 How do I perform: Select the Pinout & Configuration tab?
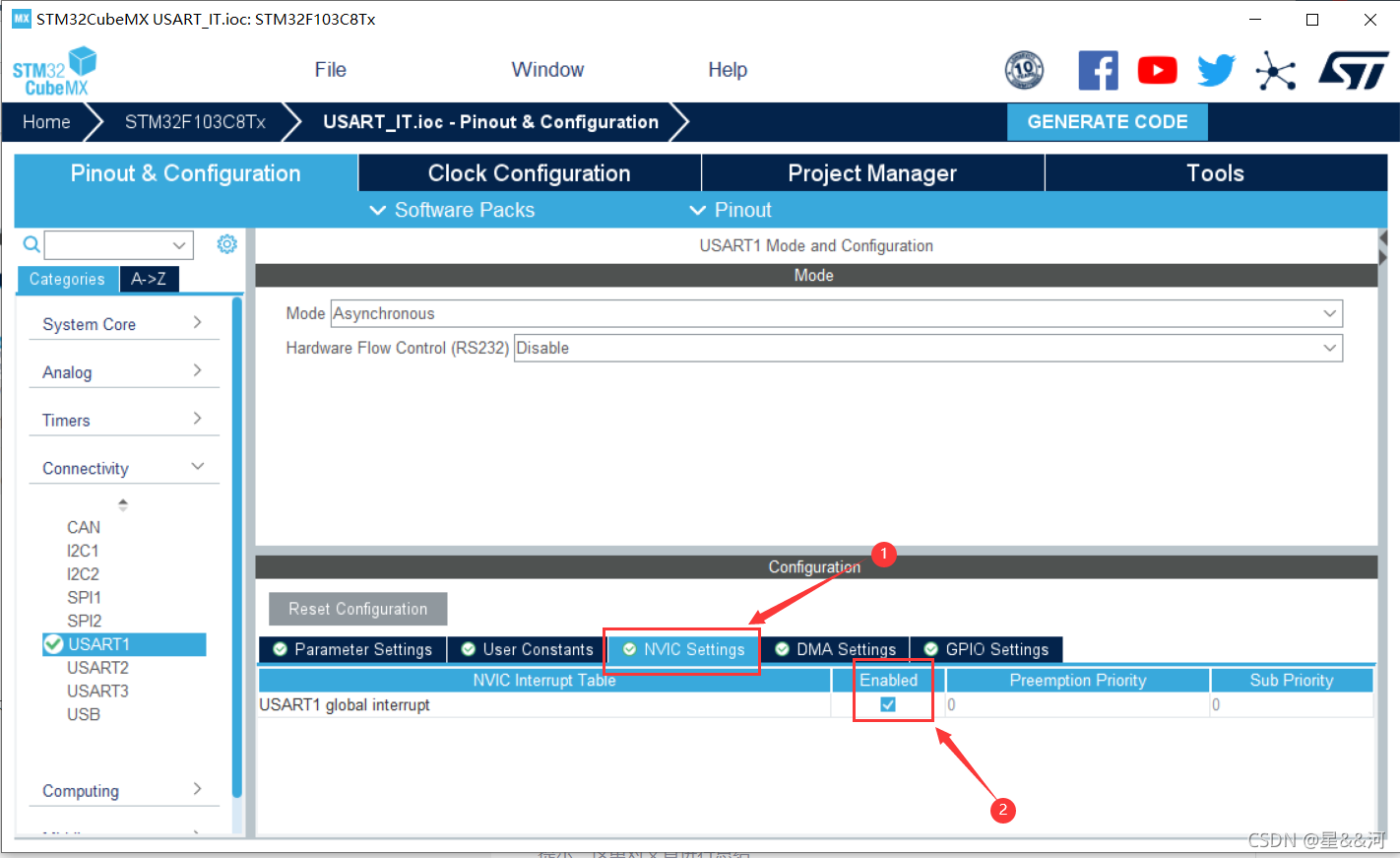coord(186,173)
